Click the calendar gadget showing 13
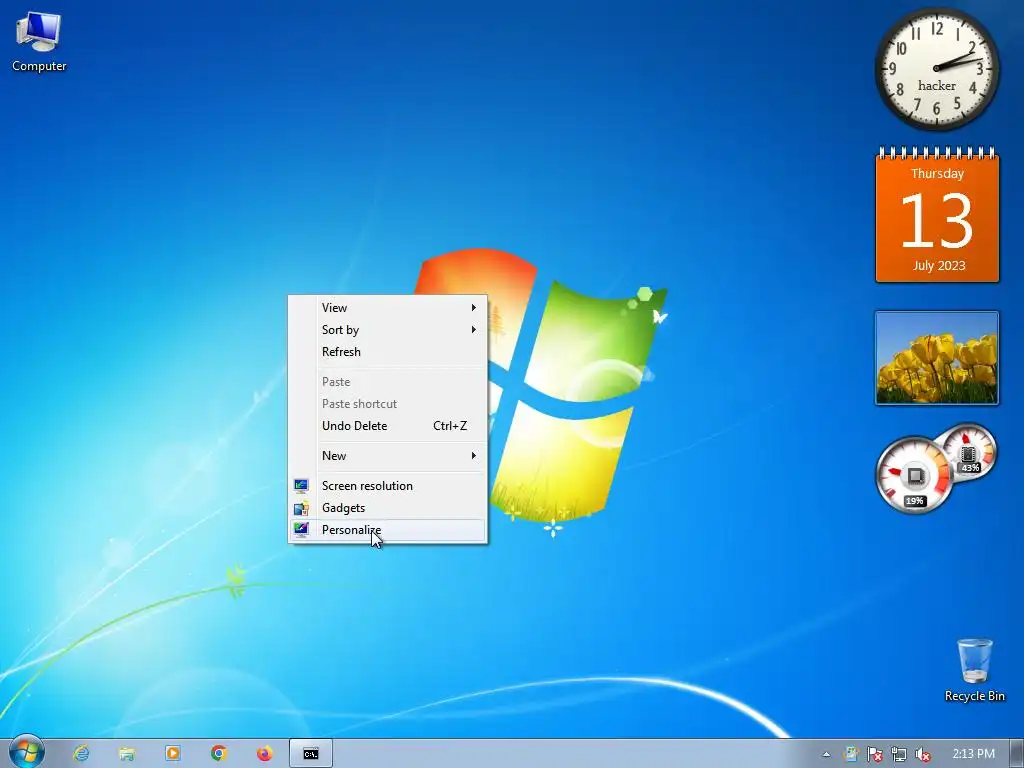Screen dimensions: 1024x768 point(937,215)
